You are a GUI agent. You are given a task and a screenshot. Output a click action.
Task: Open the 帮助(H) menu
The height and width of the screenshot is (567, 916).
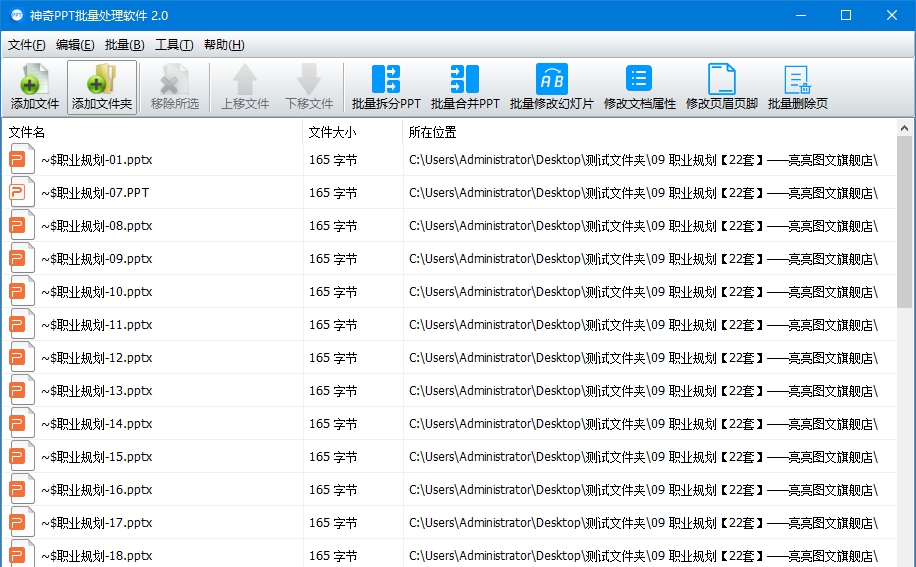(x=224, y=45)
